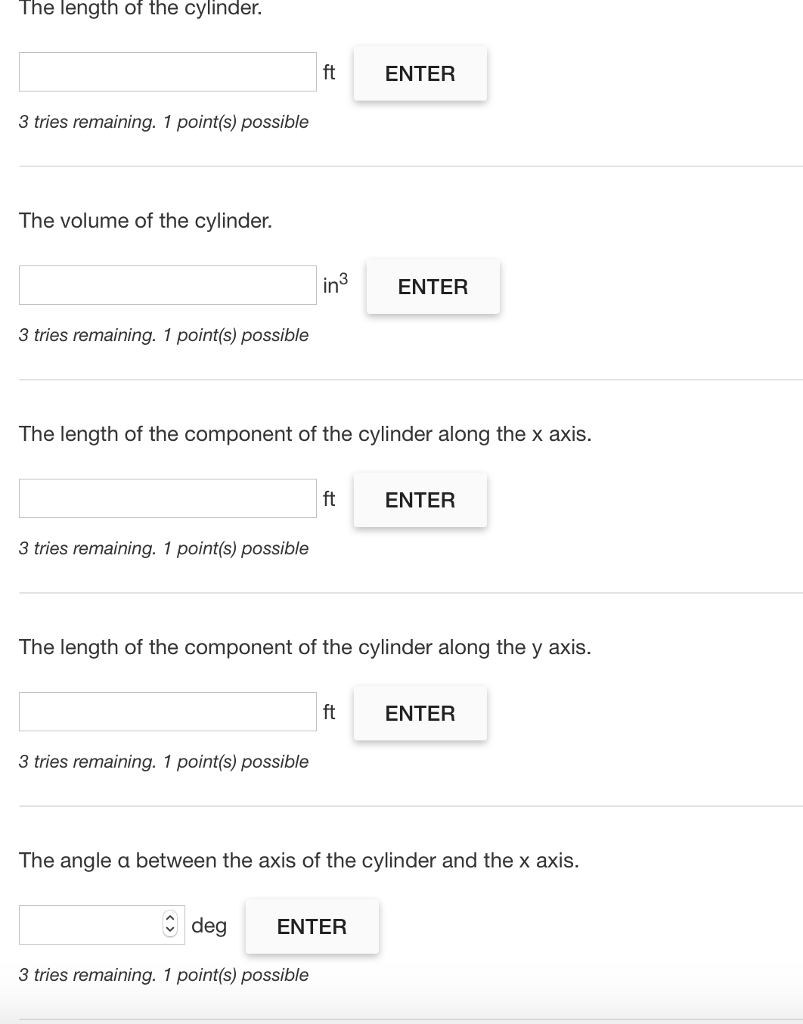Click the volume of the cylinder question text
The image size is (803, 1024).
pyautogui.click(x=145, y=220)
